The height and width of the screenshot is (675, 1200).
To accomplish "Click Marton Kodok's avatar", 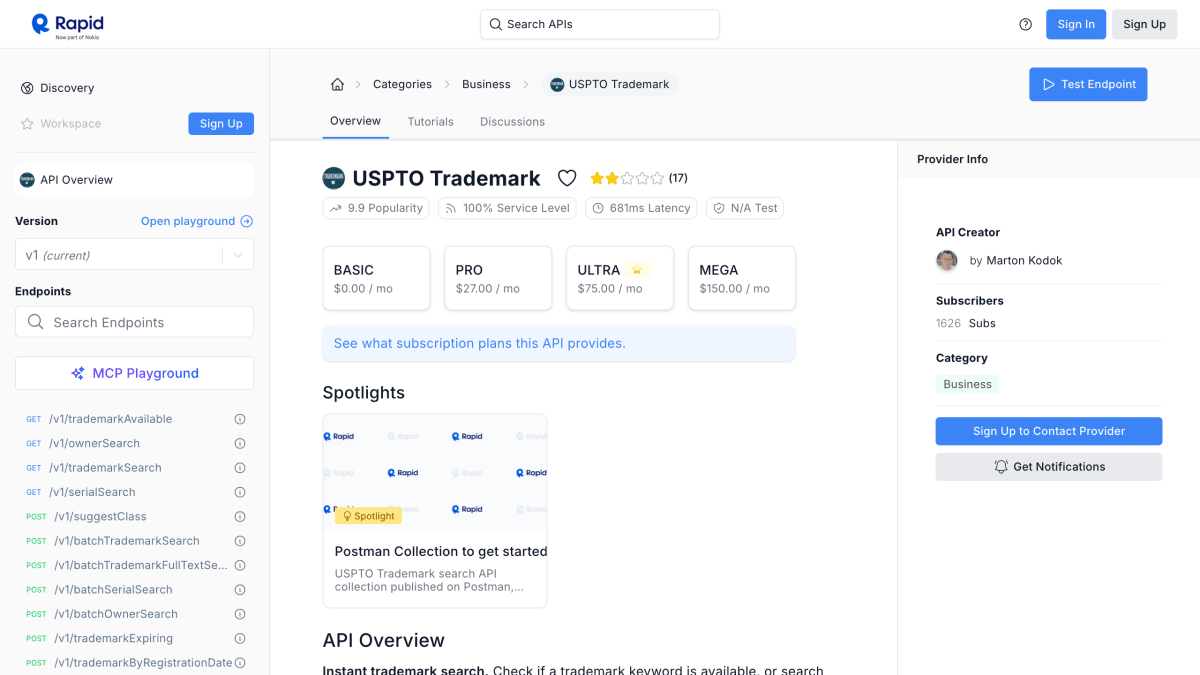I will click(x=947, y=260).
